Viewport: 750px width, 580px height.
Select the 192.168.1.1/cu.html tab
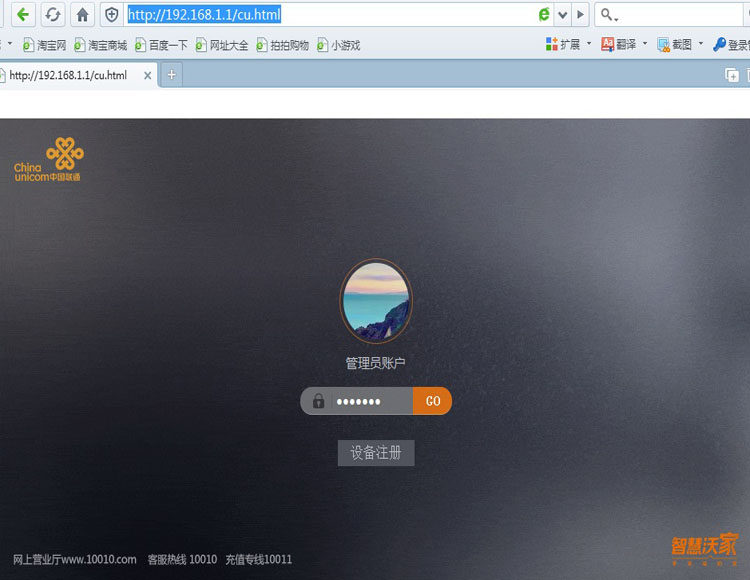(68, 75)
